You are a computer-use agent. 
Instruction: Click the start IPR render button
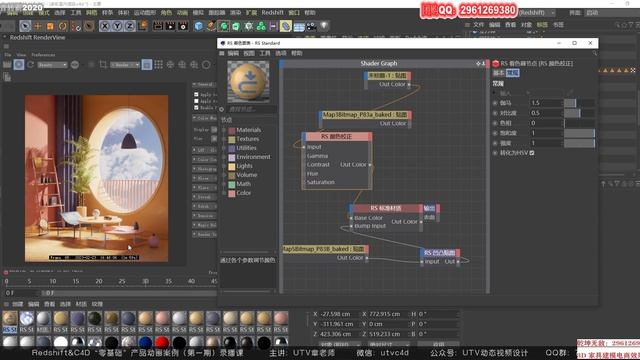(19, 65)
